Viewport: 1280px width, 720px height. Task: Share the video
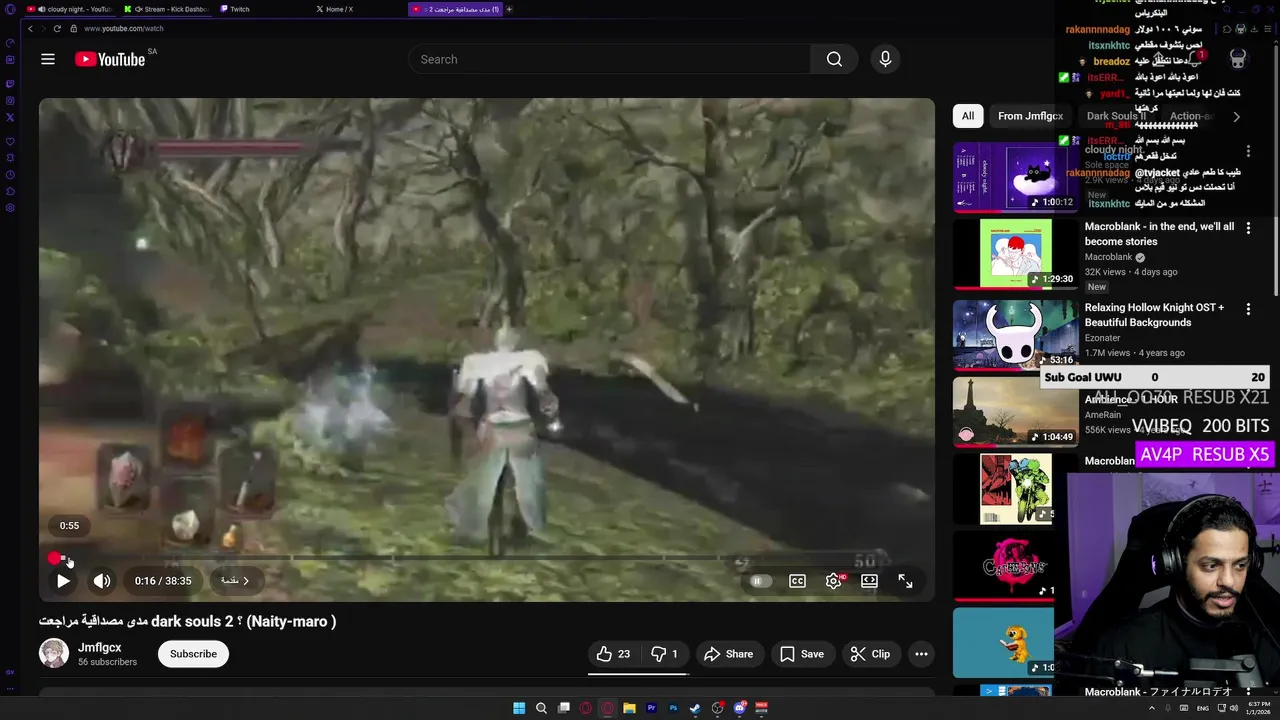[728, 654]
